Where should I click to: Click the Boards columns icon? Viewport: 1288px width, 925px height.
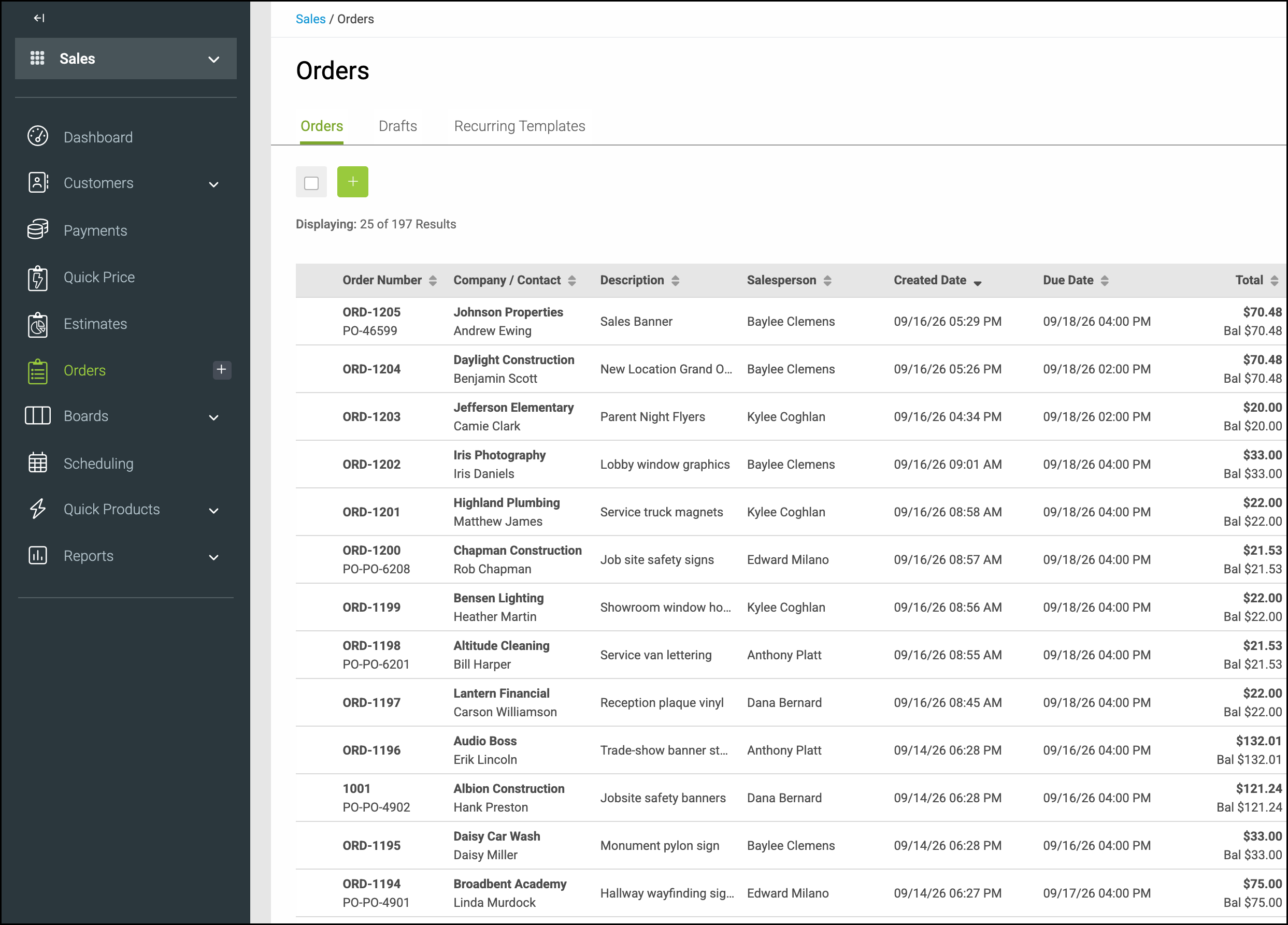38,416
